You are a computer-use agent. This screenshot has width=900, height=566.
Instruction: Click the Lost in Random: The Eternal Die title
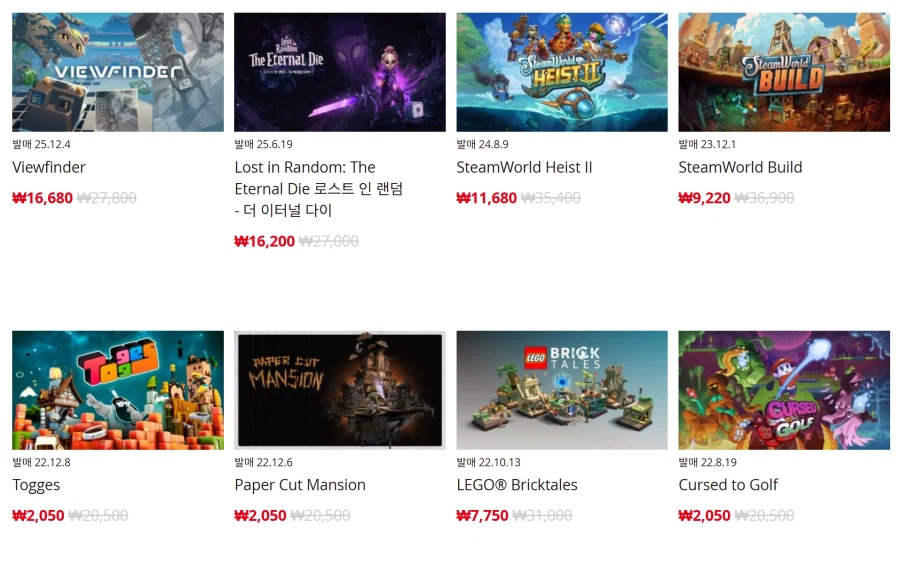[319, 189]
